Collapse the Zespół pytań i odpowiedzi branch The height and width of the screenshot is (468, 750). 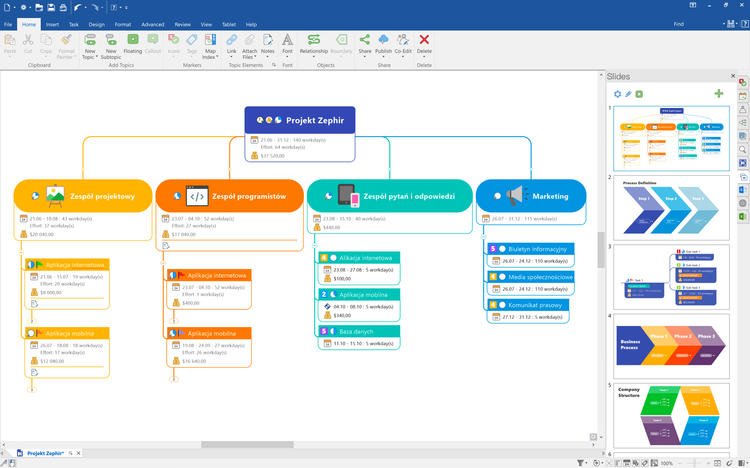click(x=314, y=245)
